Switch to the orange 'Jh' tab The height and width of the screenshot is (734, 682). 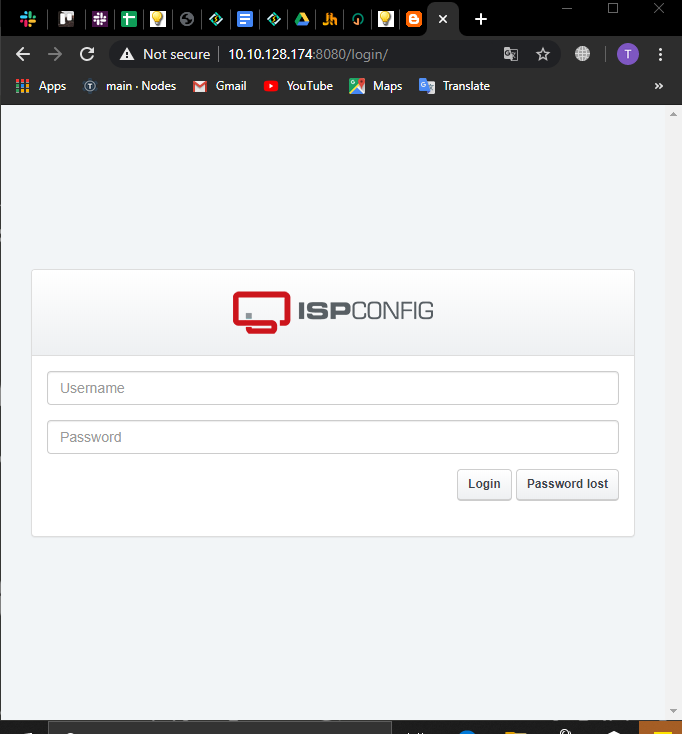point(330,19)
